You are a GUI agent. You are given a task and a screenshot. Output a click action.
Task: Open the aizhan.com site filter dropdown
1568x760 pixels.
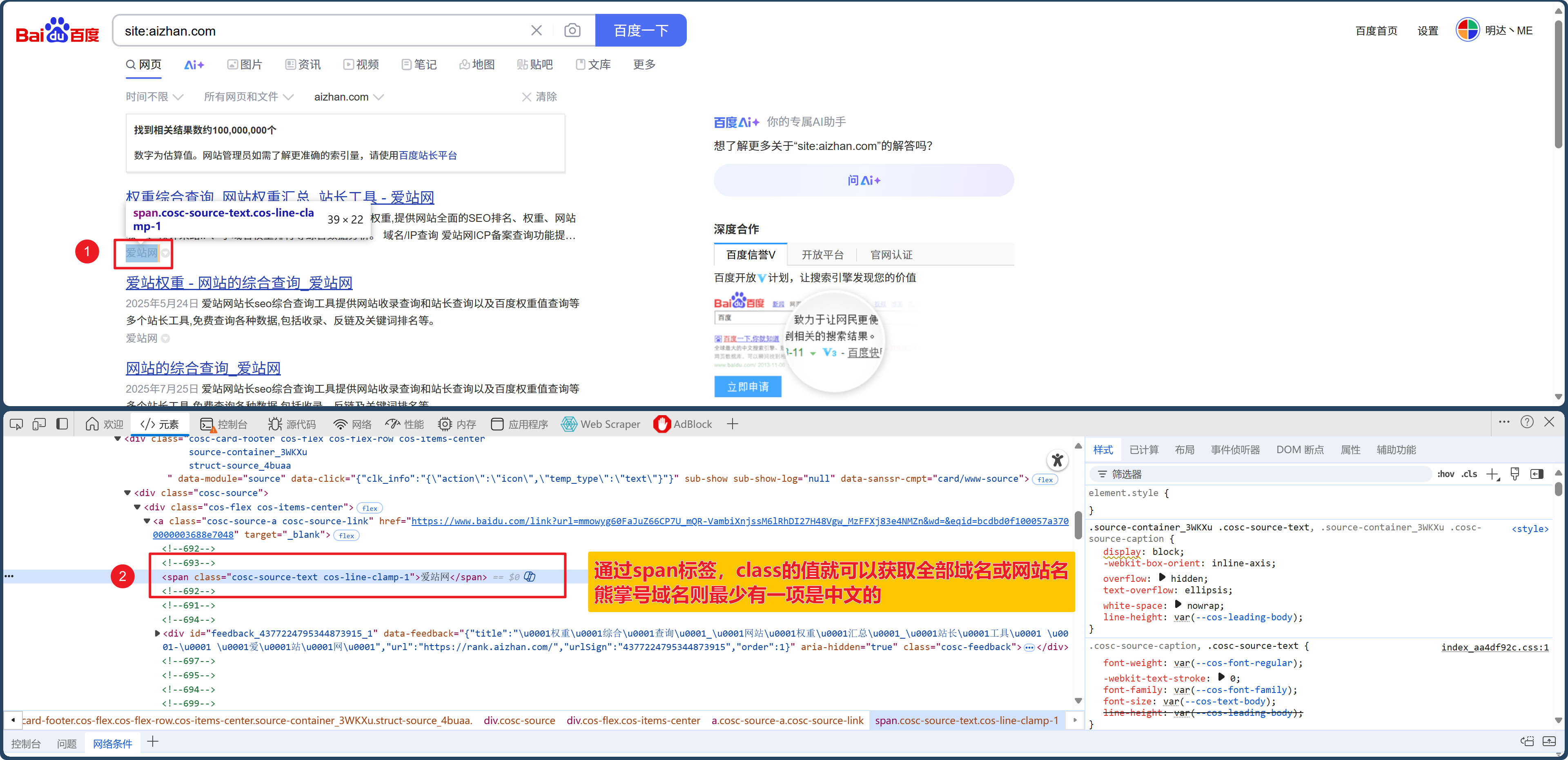349,97
